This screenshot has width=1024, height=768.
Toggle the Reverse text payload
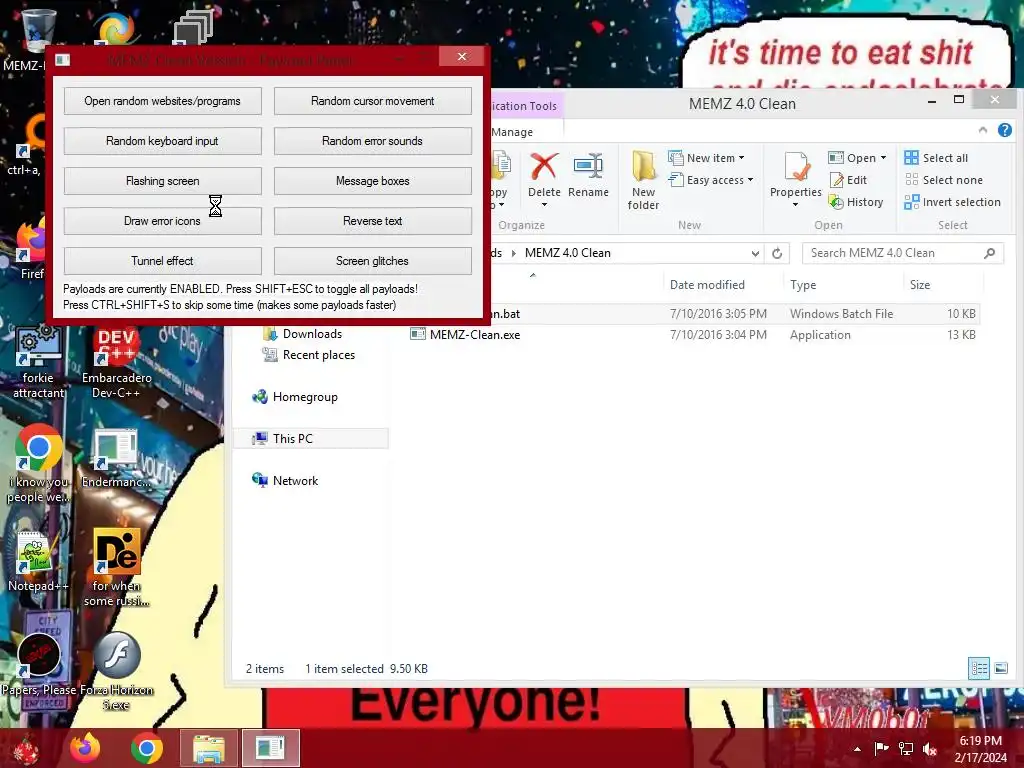pos(372,221)
